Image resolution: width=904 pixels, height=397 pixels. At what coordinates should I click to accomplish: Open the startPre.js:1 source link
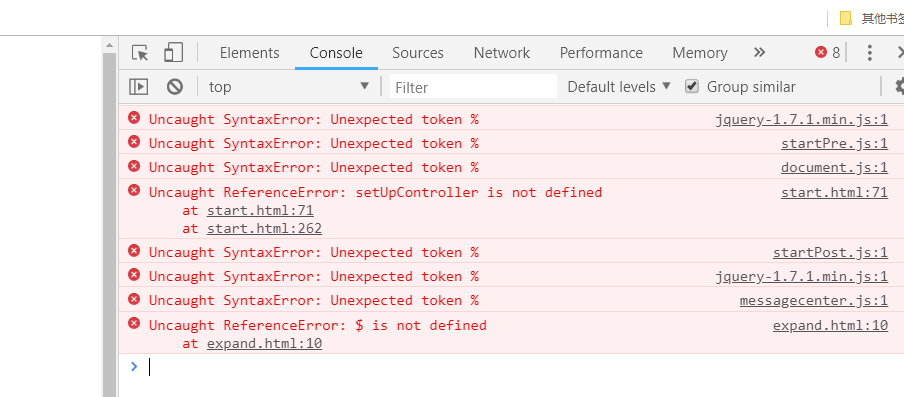pyautogui.click(x=834, y=143)
